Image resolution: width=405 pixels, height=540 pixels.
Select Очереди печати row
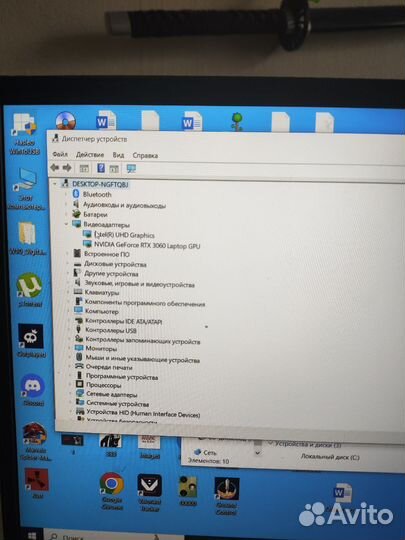(109, 367)
